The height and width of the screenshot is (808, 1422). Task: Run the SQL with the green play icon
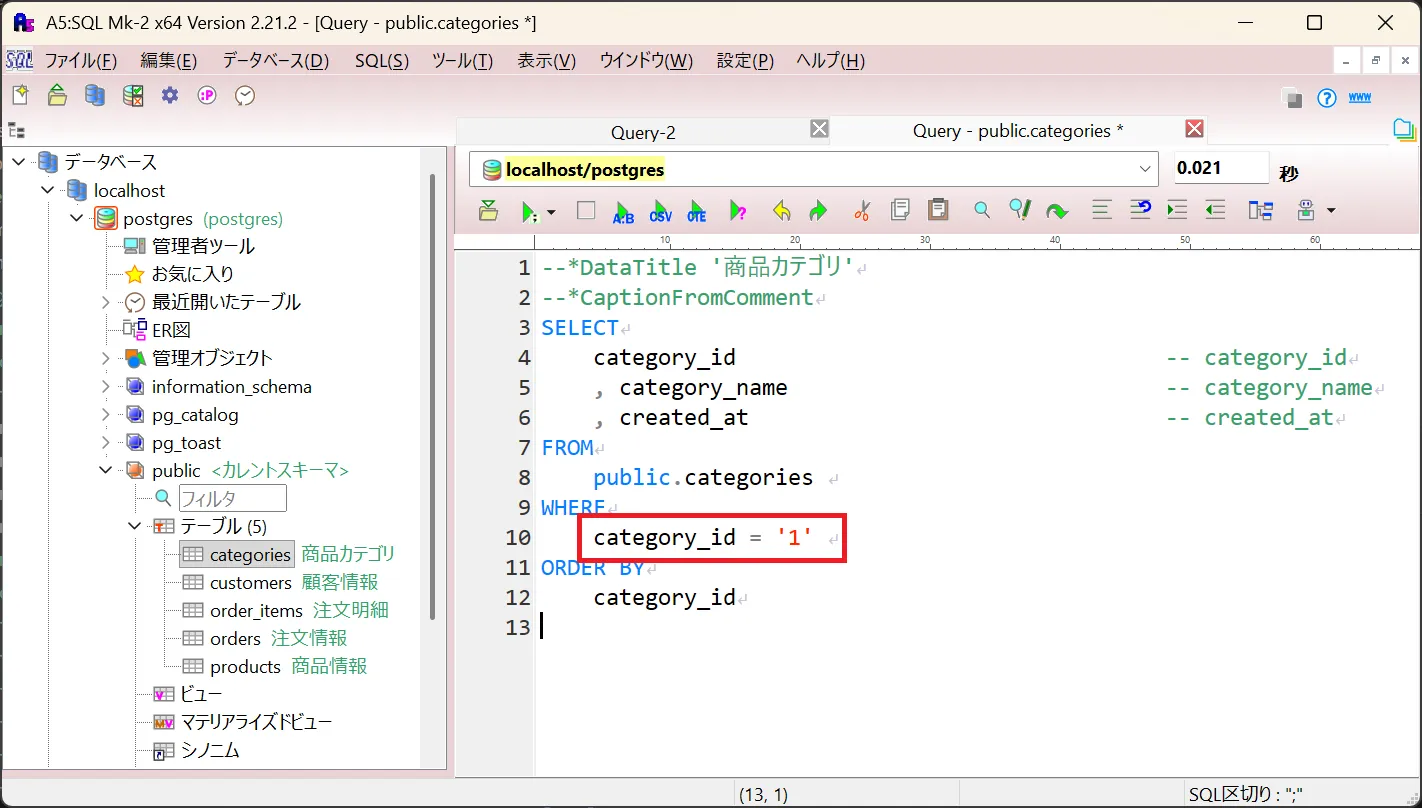pos(529,211)
